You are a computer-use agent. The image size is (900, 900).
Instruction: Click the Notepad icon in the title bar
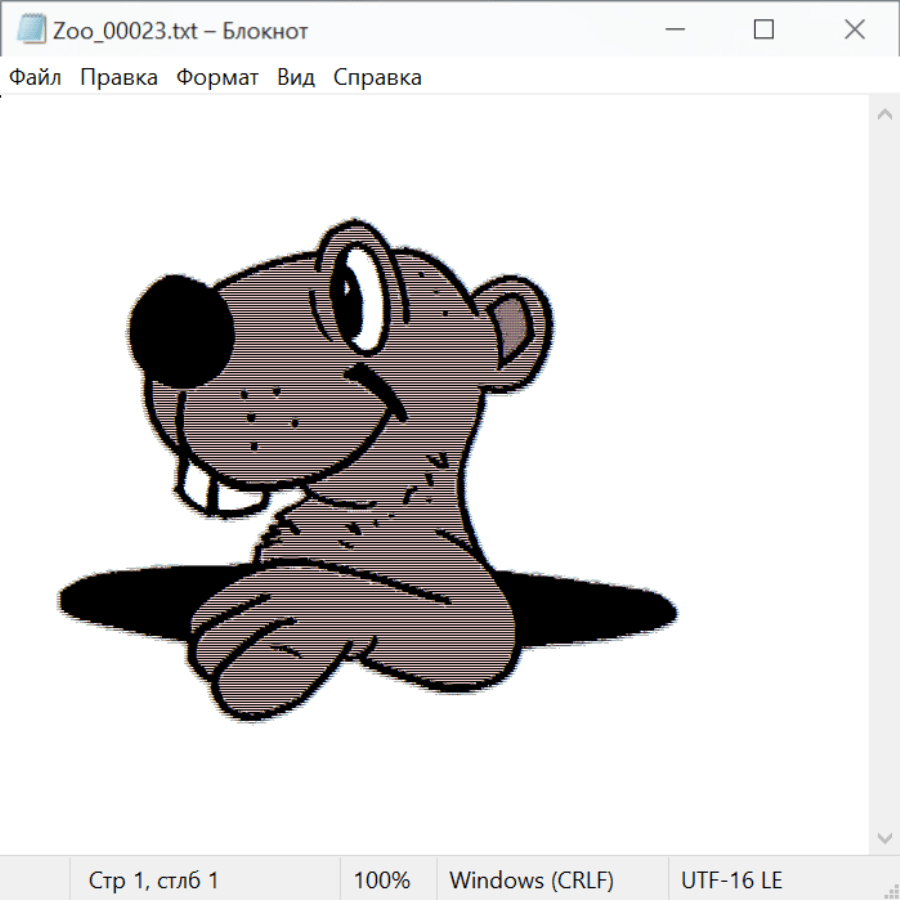pos(30,30)
